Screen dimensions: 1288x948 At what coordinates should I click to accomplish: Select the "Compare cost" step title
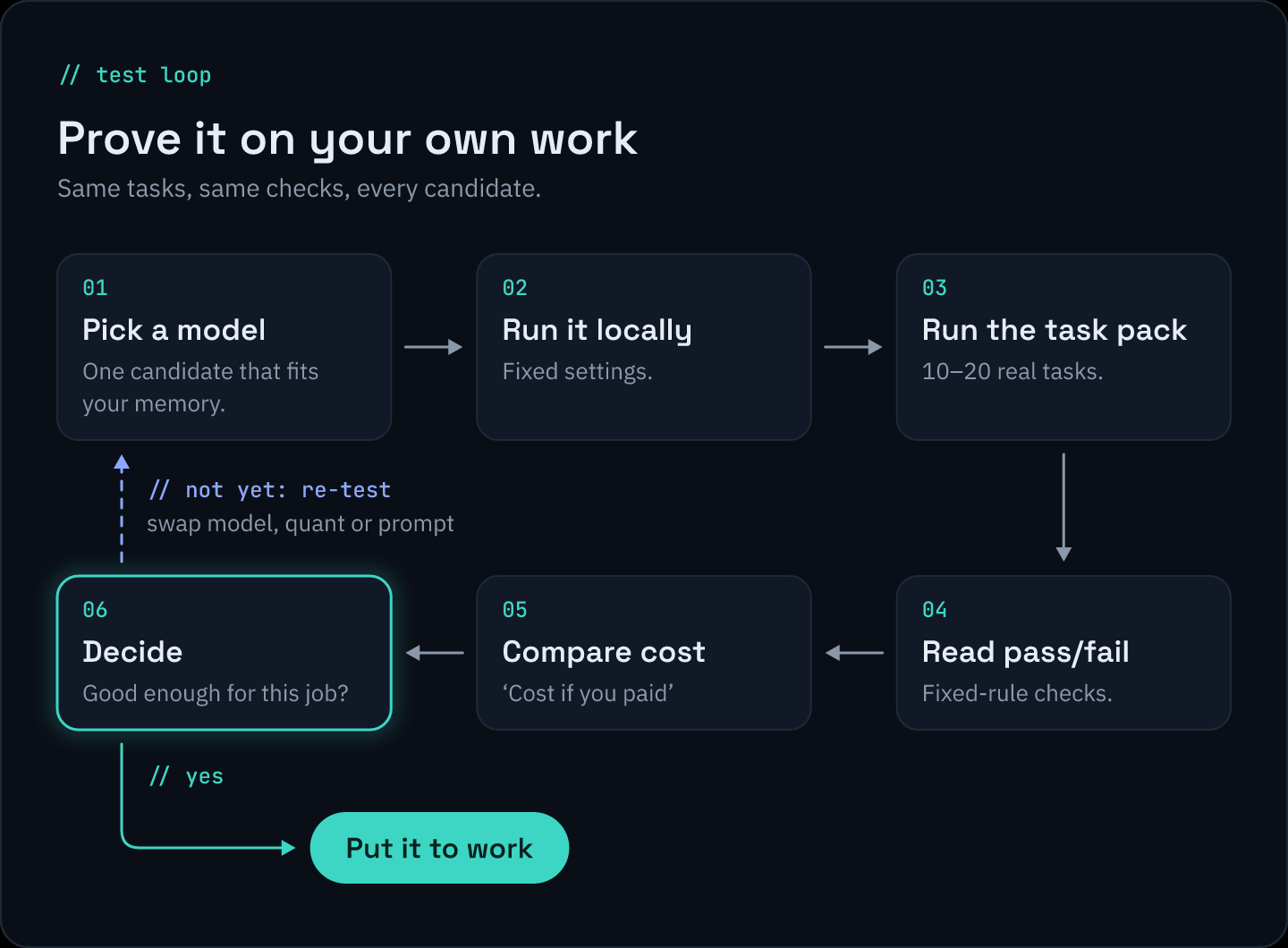604,652
